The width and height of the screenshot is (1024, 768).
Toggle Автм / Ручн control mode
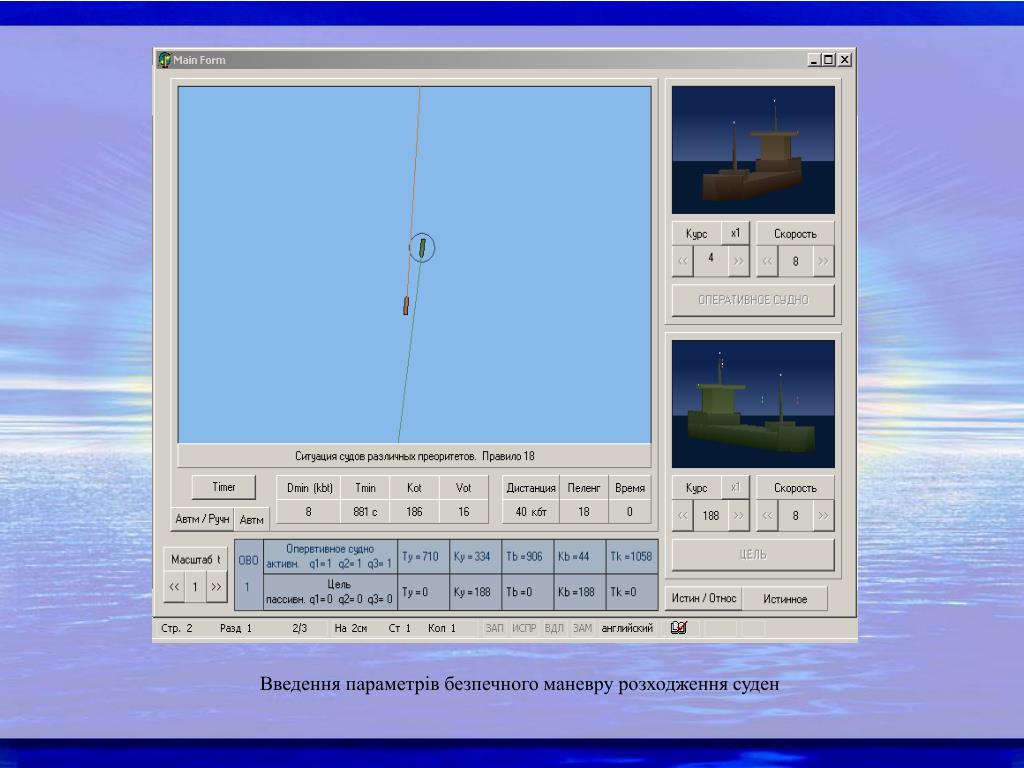202,519
